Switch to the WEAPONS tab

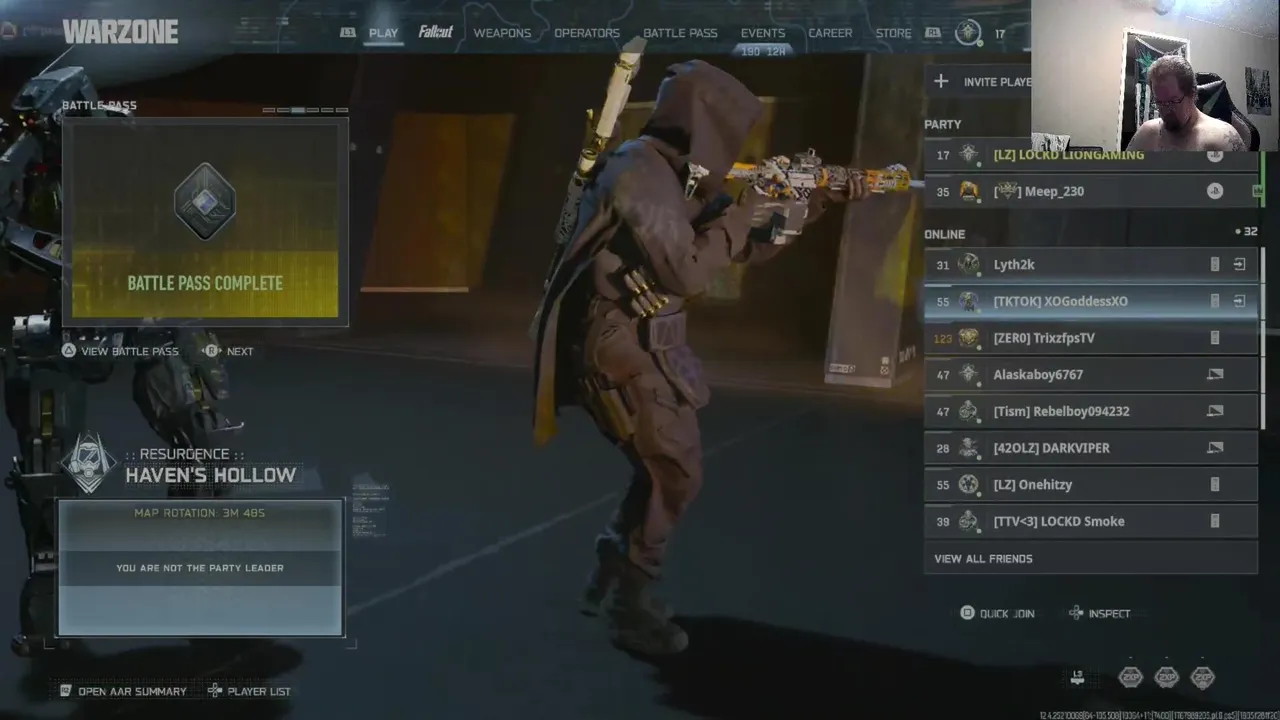pyautogui.click(x=502, y=33)
